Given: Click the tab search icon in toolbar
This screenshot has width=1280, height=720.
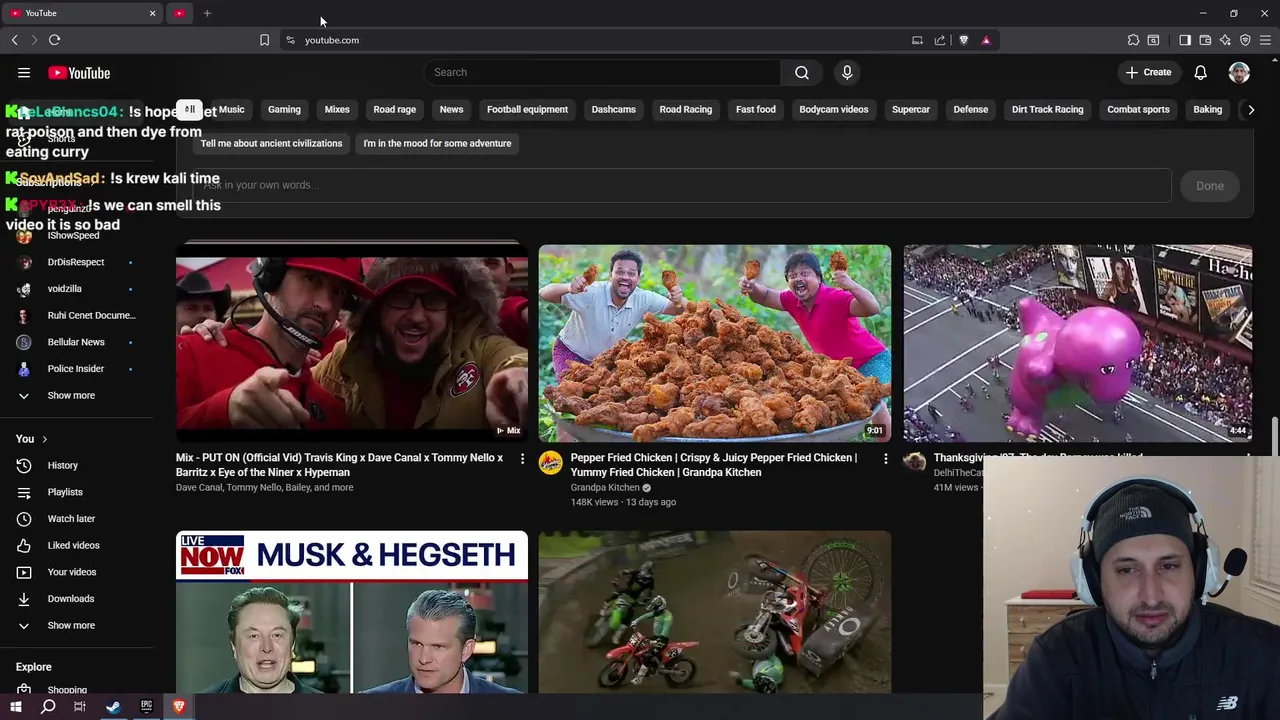Looking at the screenshot, I should point(1153,40).
